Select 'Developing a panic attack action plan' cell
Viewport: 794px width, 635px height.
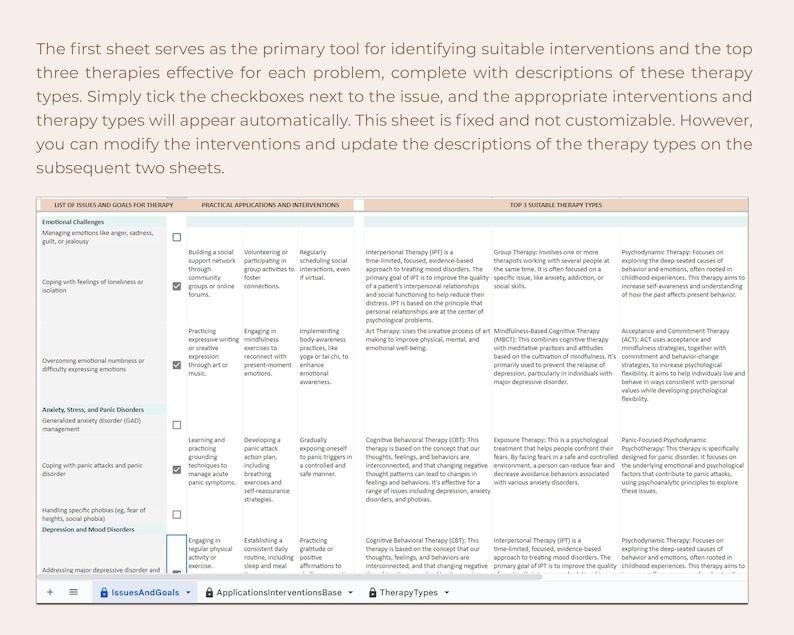(x=270, y=469)
